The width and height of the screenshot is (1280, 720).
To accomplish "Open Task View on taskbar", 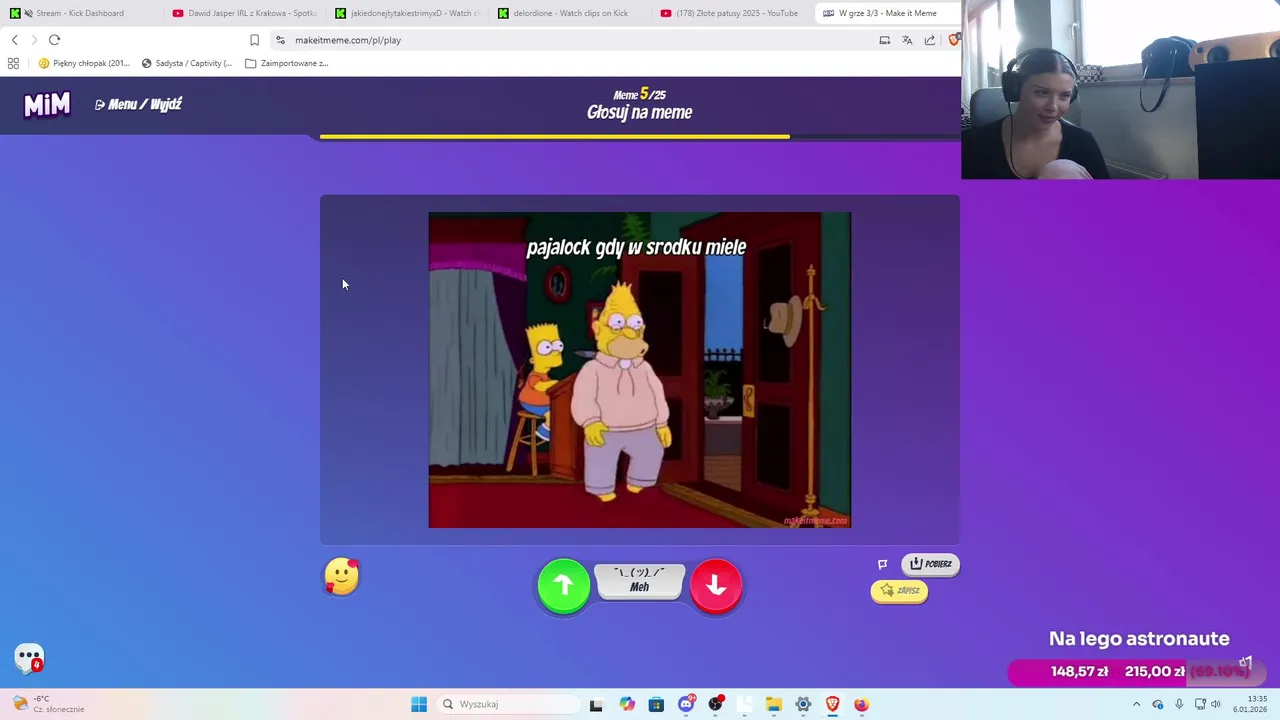I will click(596, 704).
